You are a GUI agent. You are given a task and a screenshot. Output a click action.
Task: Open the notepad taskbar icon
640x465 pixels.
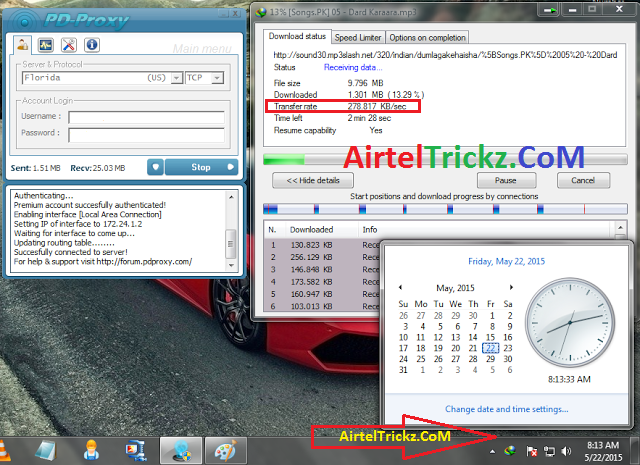point(46,450)
